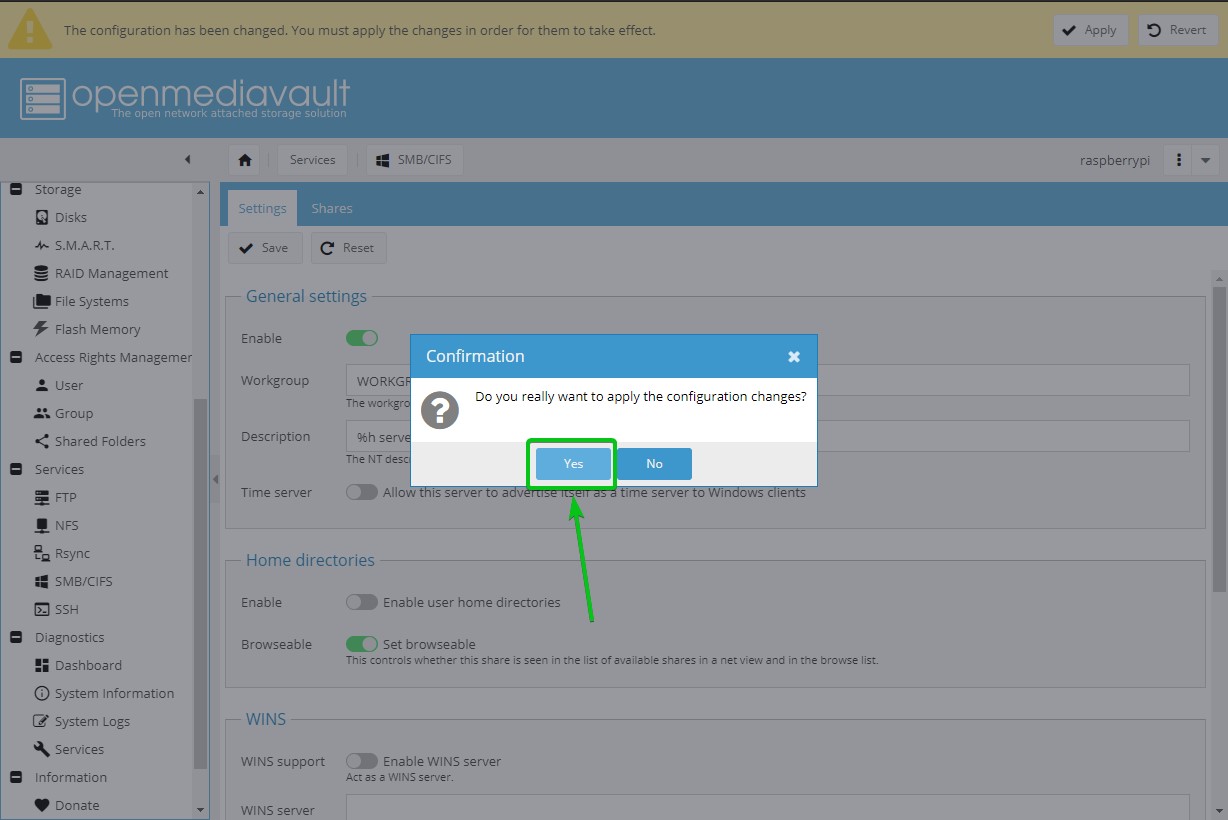Click the openmediavault logo

(185, 98)
